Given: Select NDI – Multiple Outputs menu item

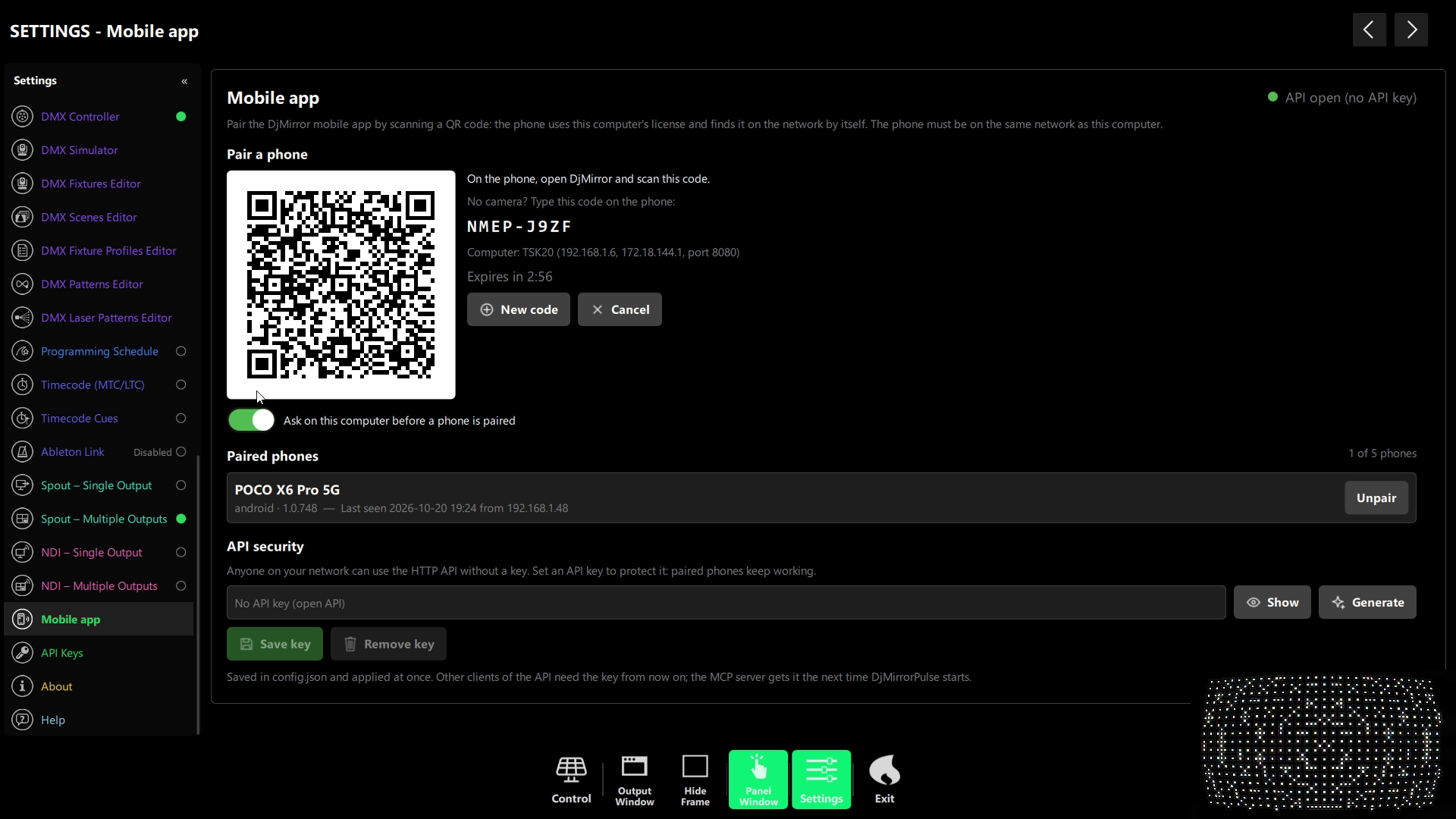Looking at the screenshot, I should pyautogui.click(x=99, y=585).
